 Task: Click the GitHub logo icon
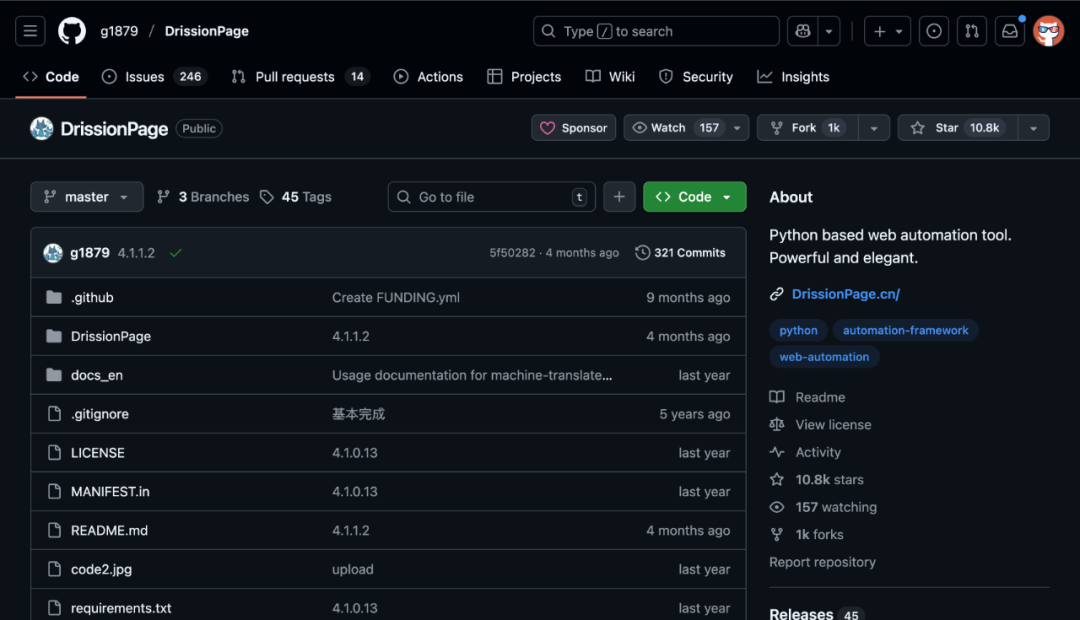click(72, 31)
